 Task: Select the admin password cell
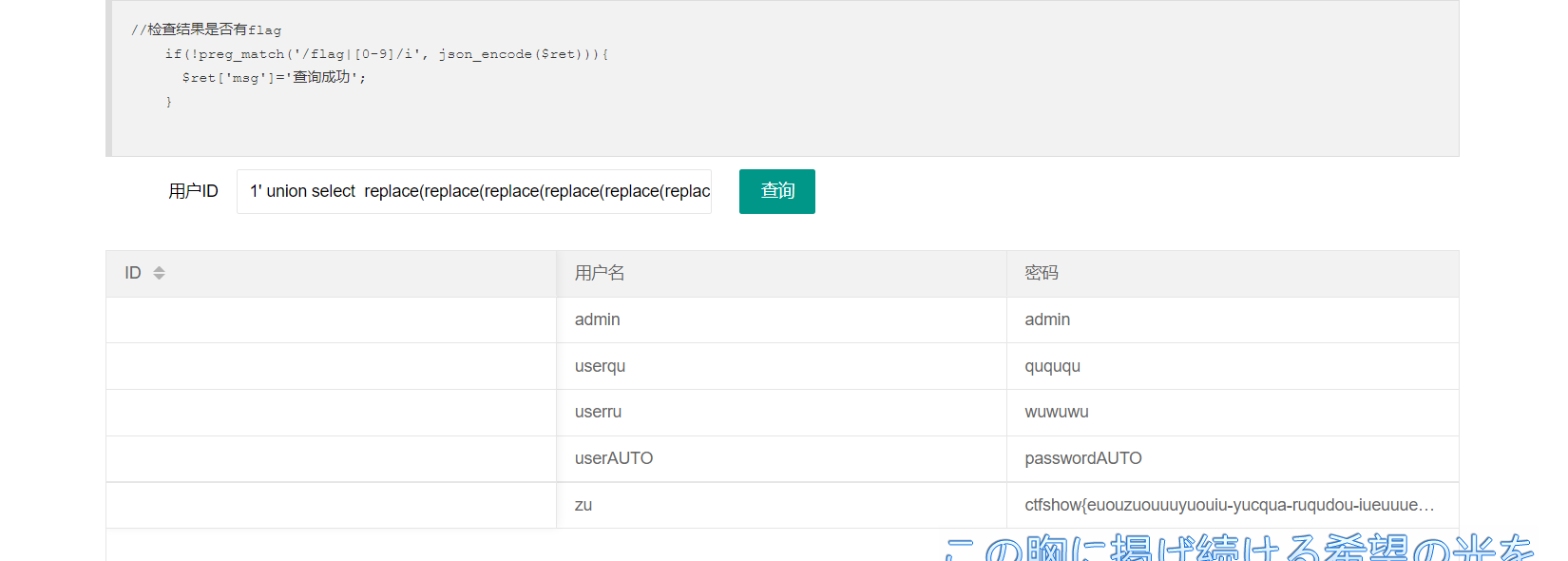point(1233,320)
